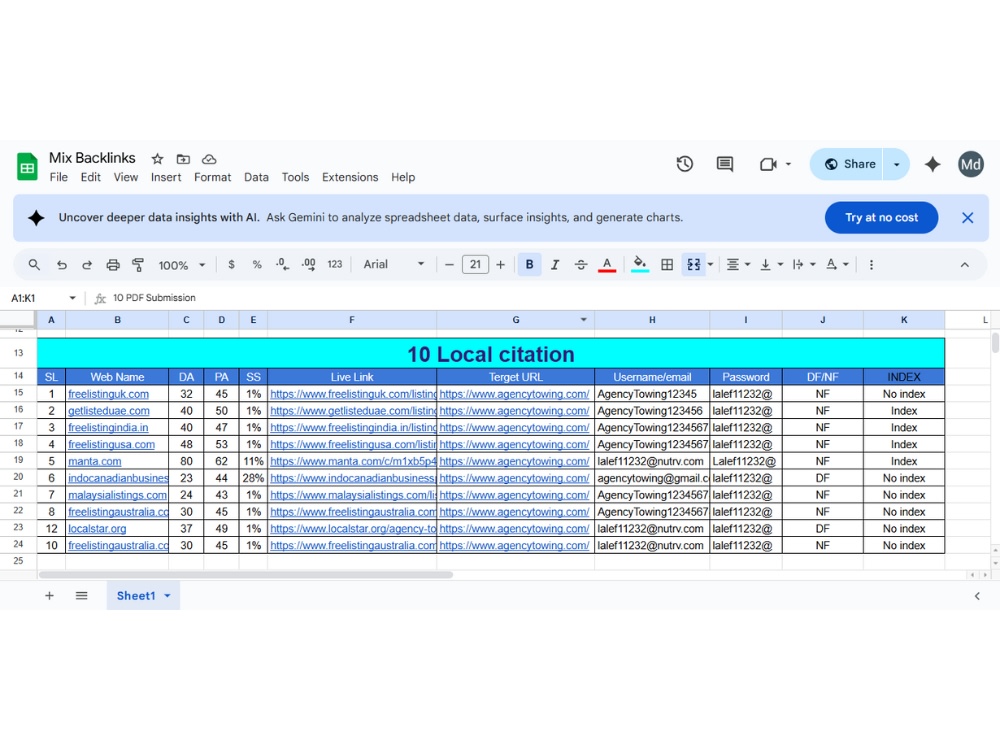Open the Extensions menu

click(350, 177)
